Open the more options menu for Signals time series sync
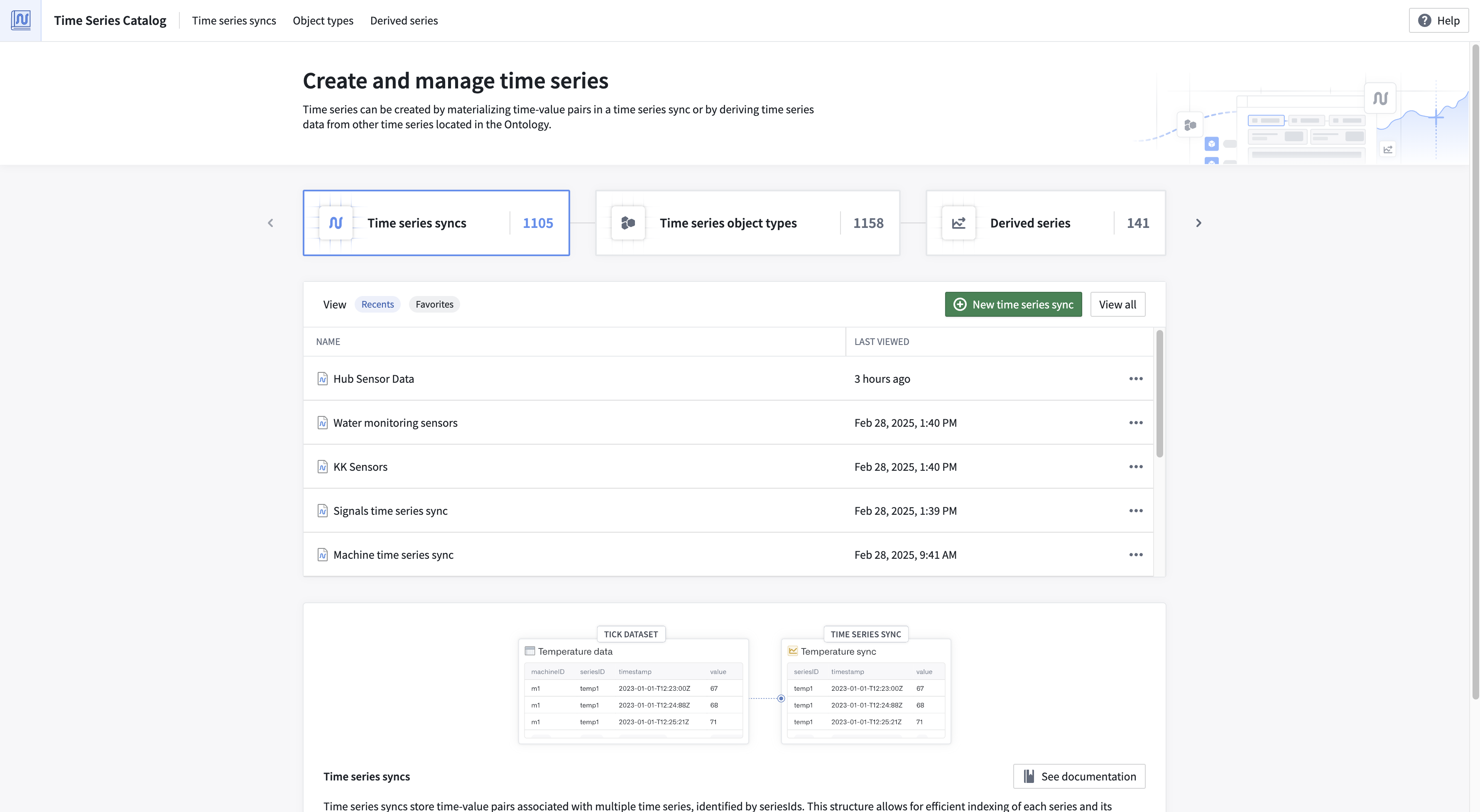This screenshot has width=1480, height=812. [1136, 511]
